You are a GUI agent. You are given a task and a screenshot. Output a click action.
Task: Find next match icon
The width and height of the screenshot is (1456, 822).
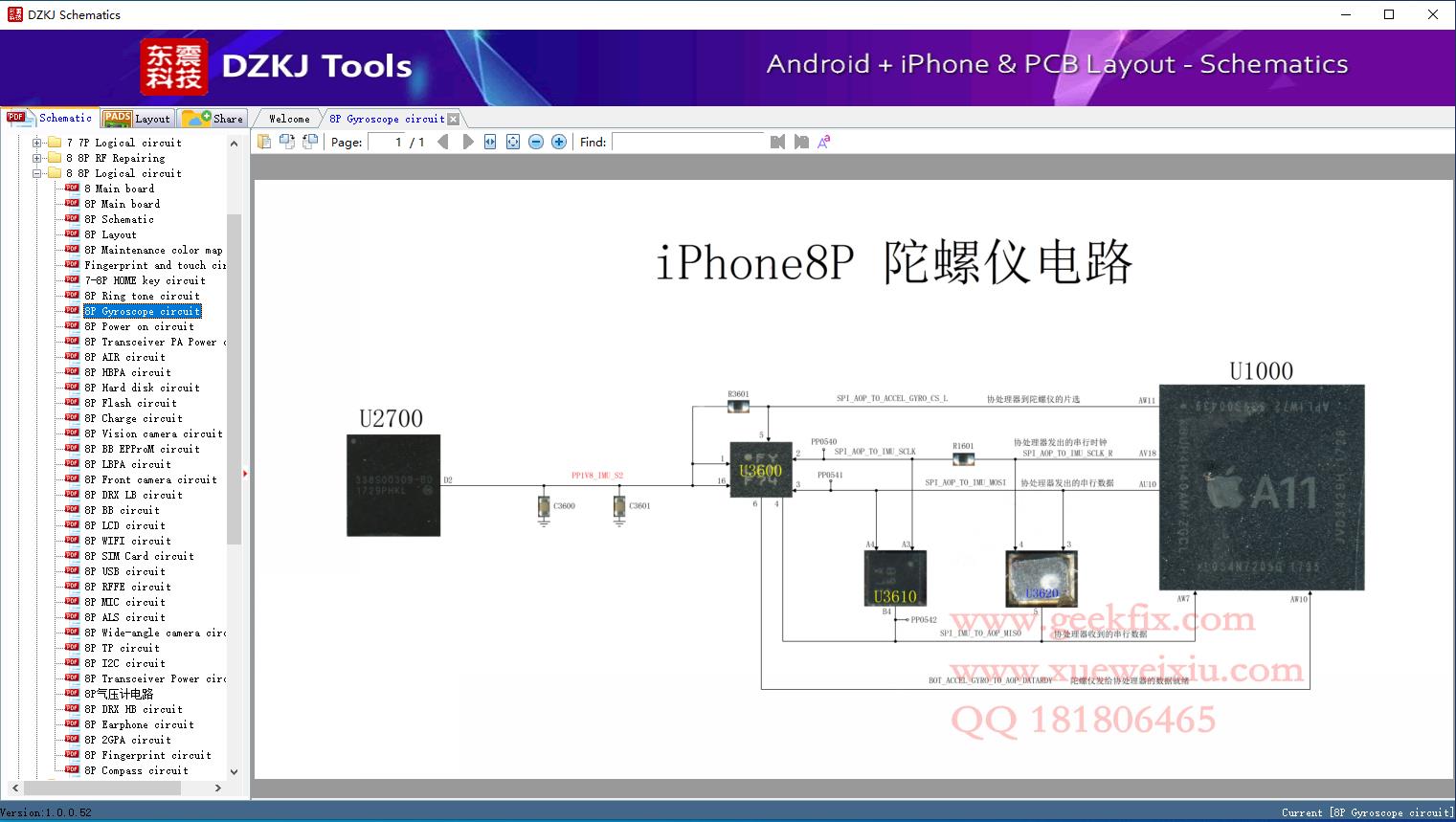click(x=801, y=142)
